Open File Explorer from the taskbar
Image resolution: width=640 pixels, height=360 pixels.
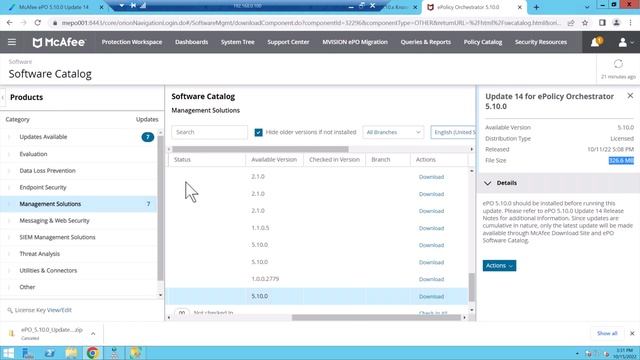71,353
